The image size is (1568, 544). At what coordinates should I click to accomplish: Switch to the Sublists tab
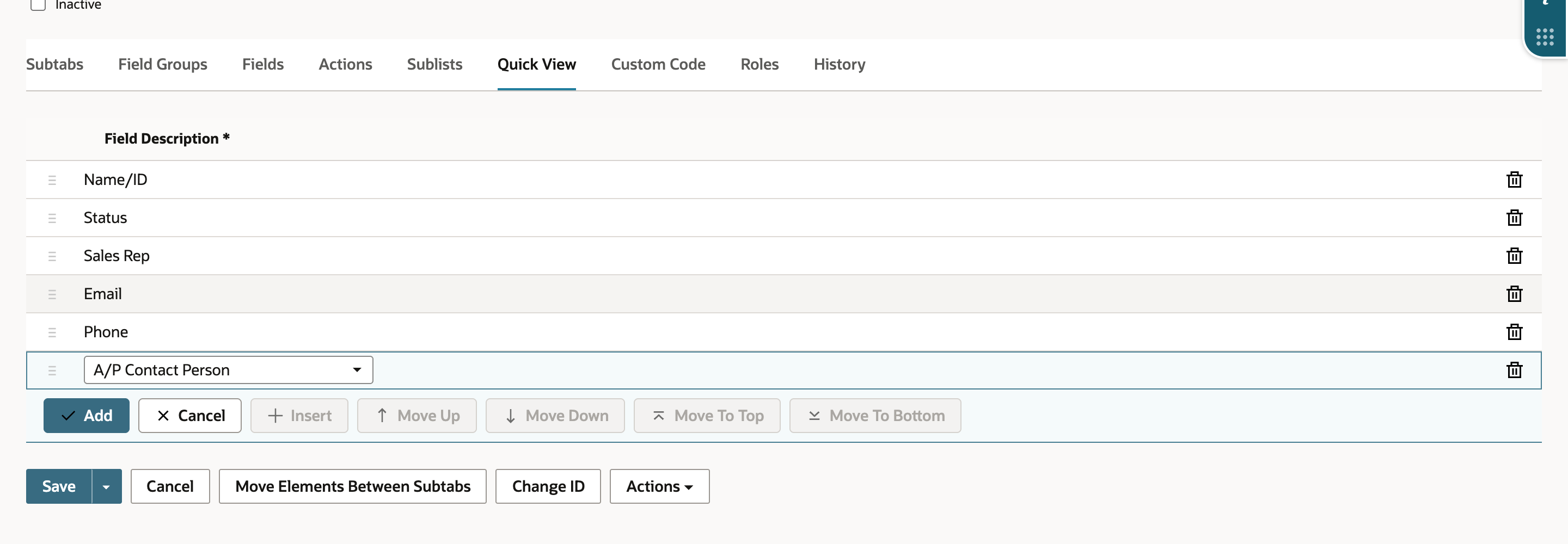tap(434, 64)
